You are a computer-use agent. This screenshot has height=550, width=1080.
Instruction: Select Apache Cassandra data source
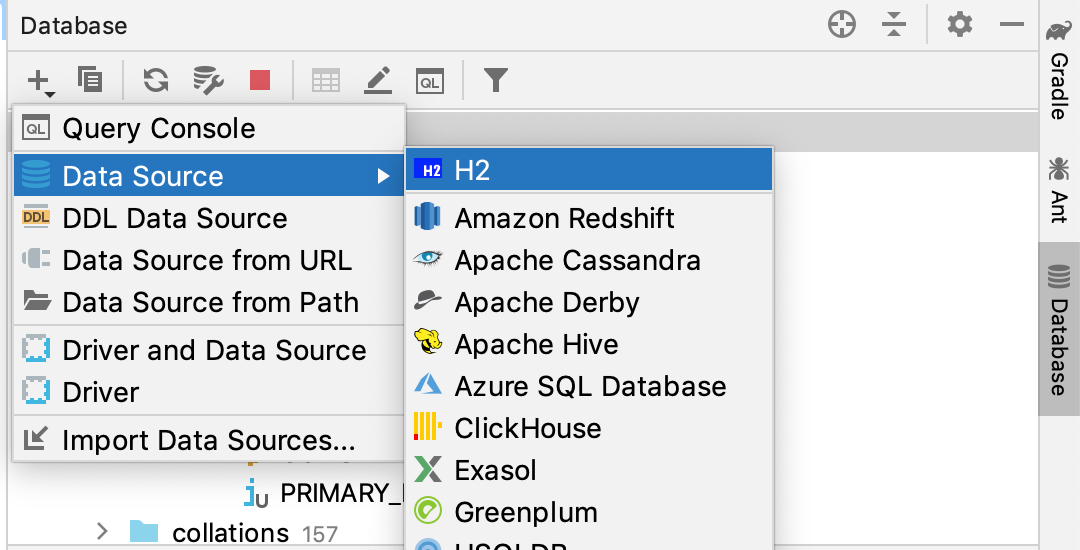[589, 260]
